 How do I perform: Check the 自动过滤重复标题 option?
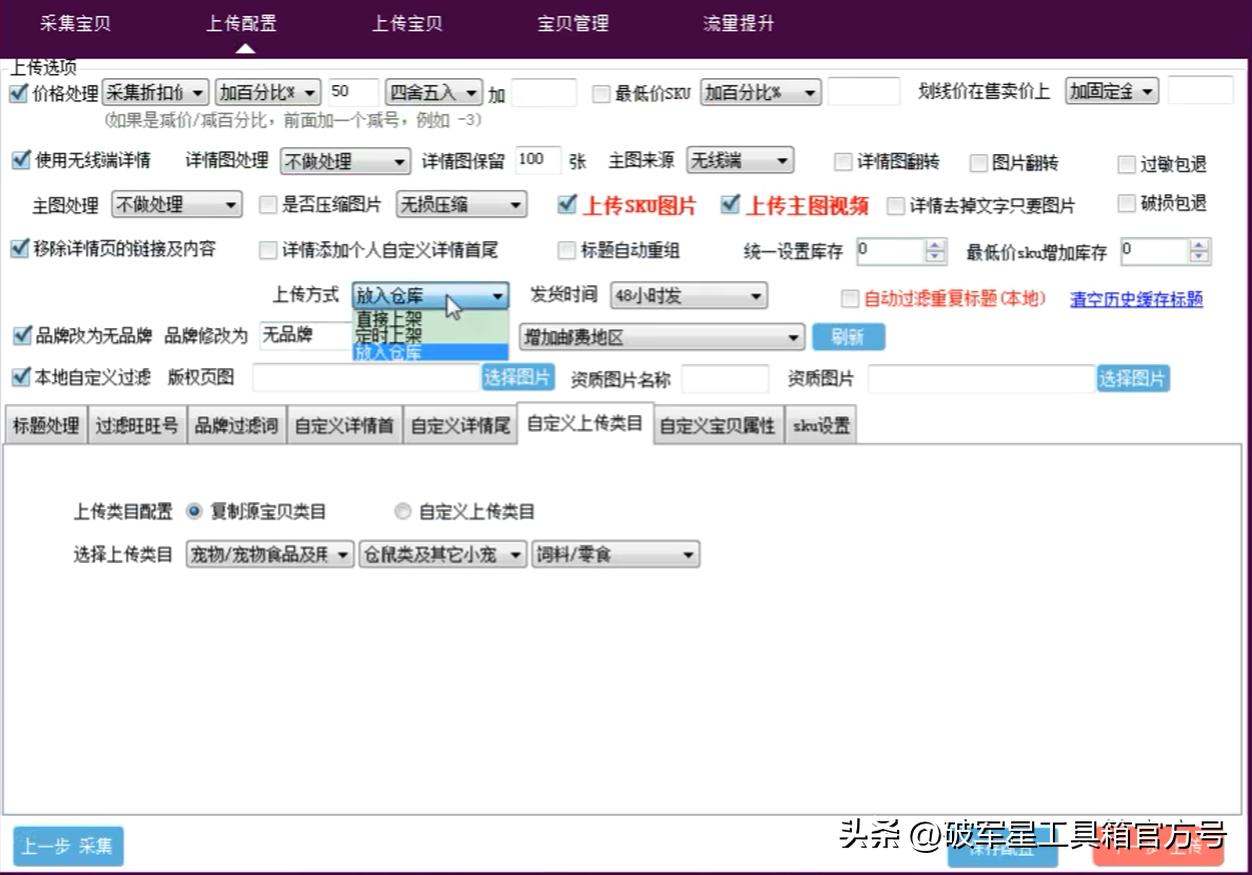pos(850,299)
